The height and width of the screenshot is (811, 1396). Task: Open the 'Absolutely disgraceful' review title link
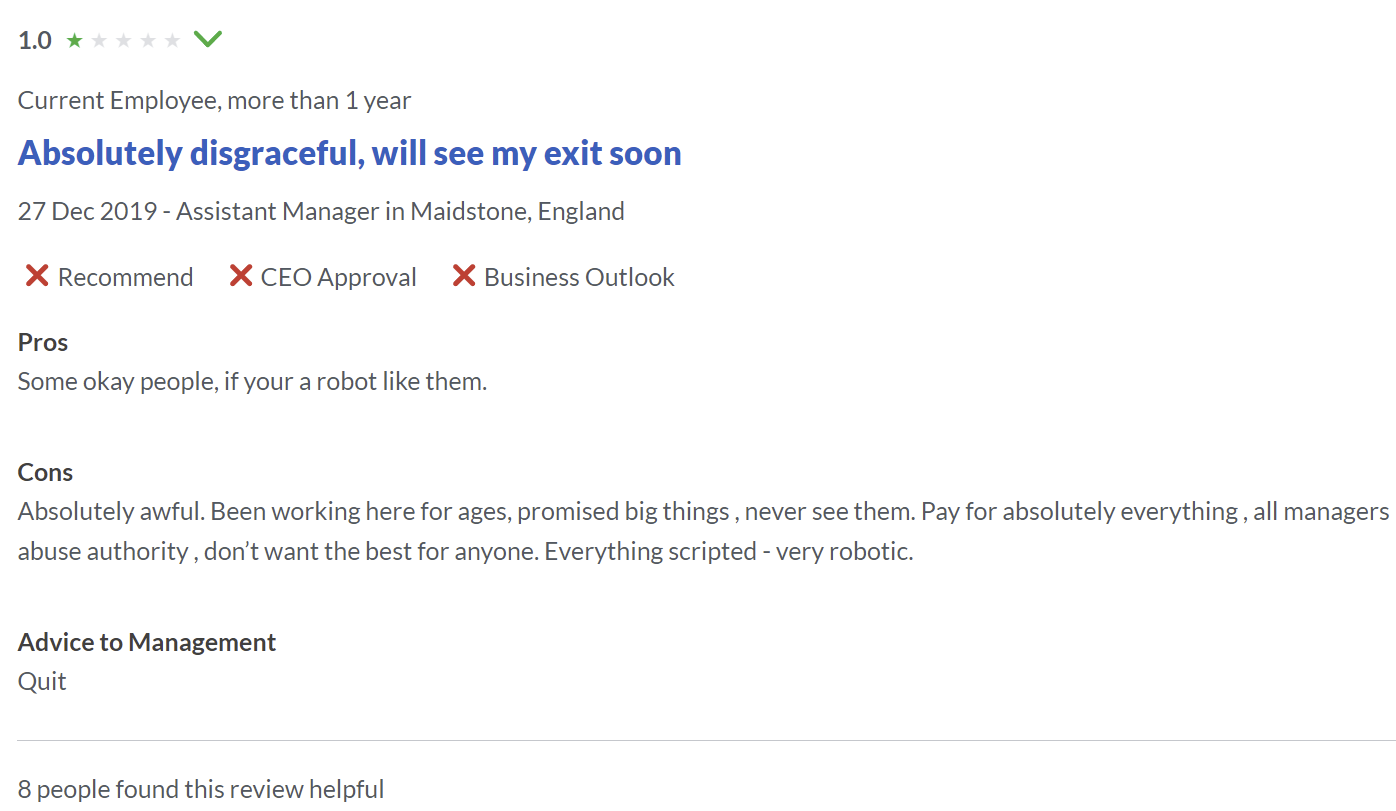tap(350, 153)
